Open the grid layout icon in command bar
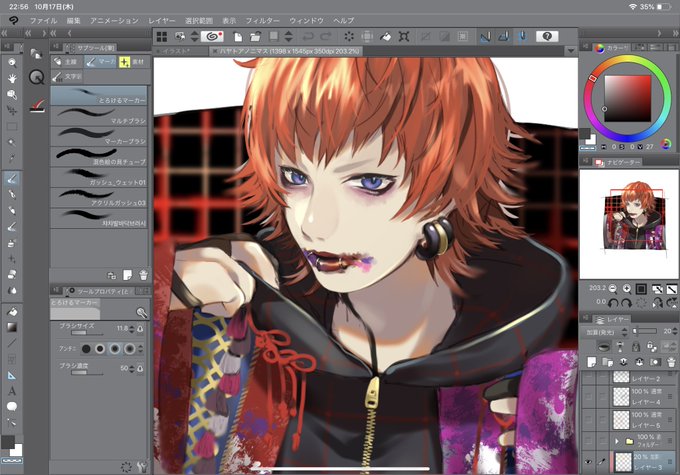 click(x=162, y=36)
